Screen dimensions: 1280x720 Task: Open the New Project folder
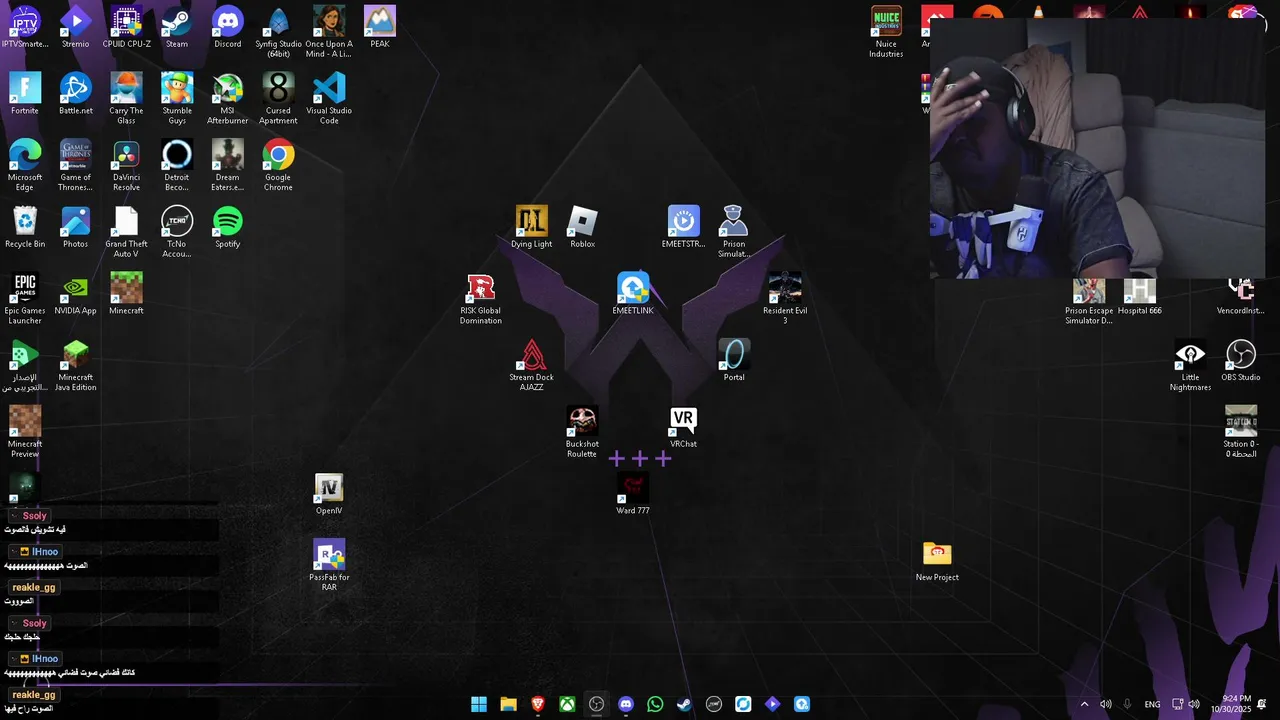pos(937,561)
